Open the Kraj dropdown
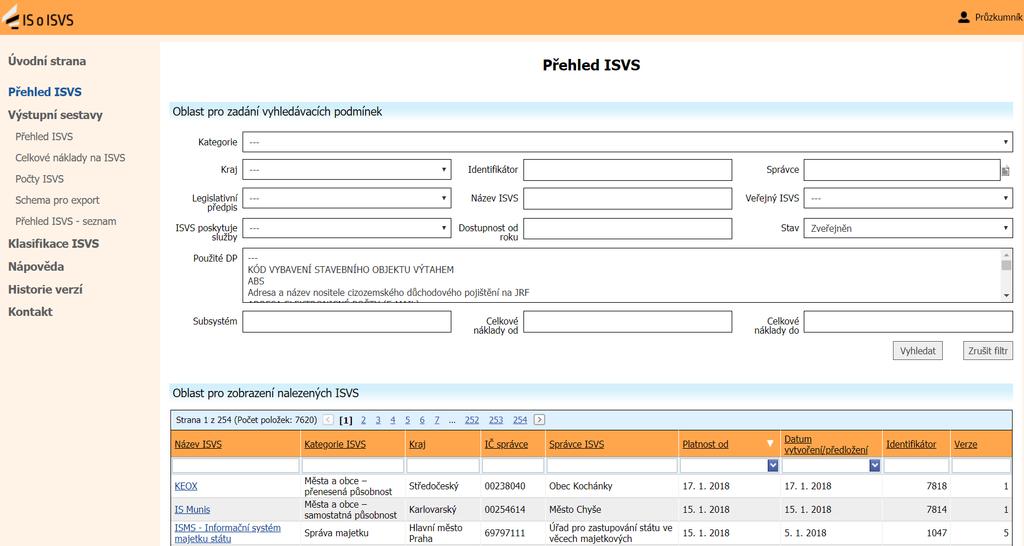1024x546 pixels. (347, 170)
